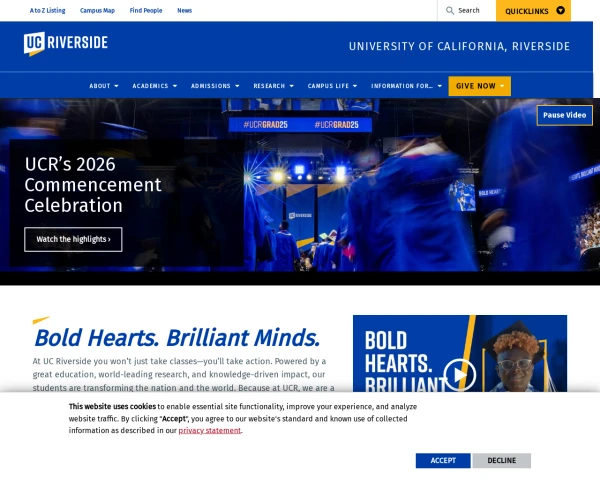
Task: Open the Give Now dropdown
Action: [x=479, y=86]
